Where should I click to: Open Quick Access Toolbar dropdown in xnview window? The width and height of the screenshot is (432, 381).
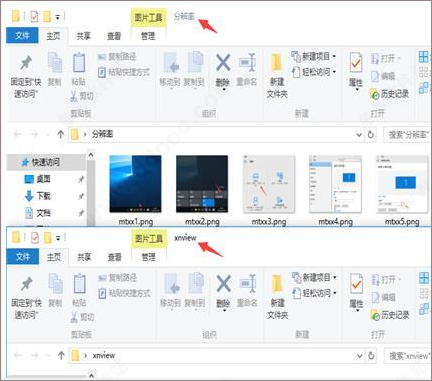click(58, 238)
